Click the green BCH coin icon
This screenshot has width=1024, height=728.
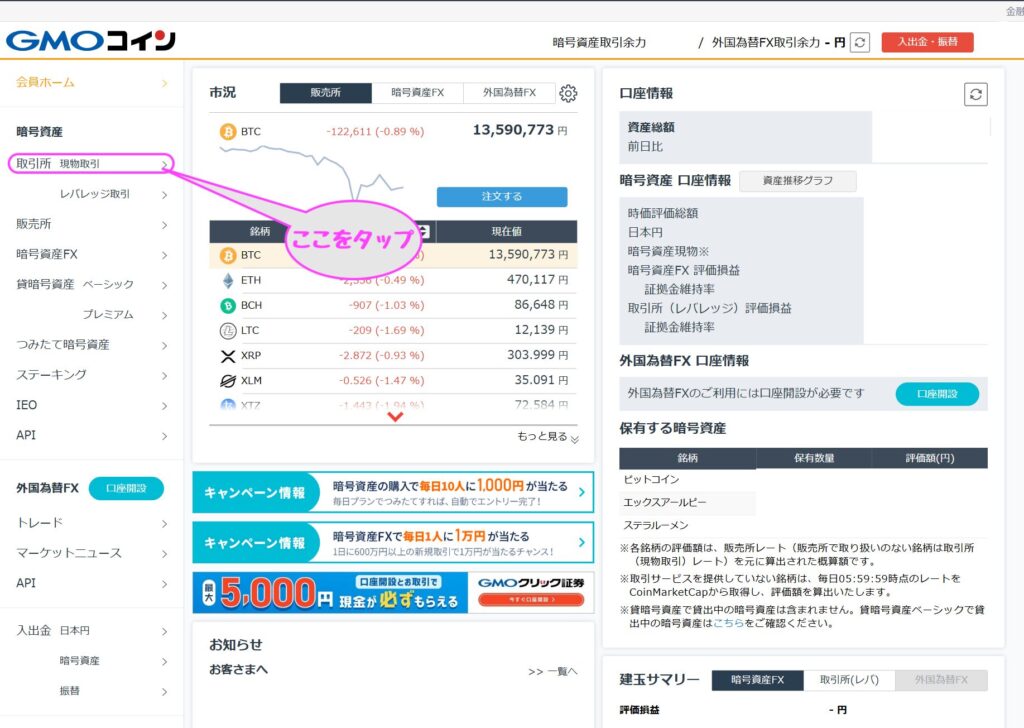[x=227, y=305]
